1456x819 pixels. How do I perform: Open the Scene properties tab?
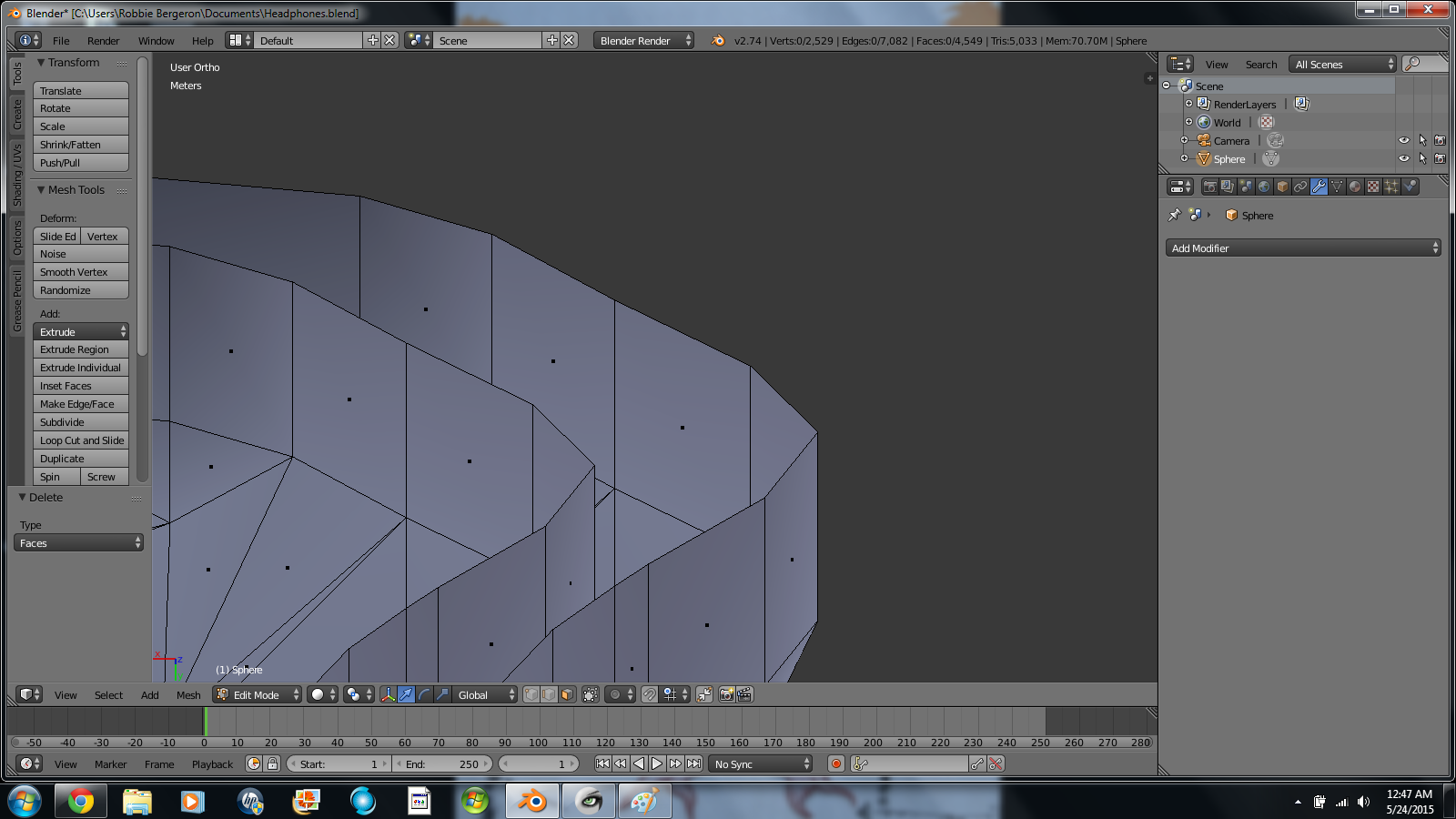point(1246,187)
